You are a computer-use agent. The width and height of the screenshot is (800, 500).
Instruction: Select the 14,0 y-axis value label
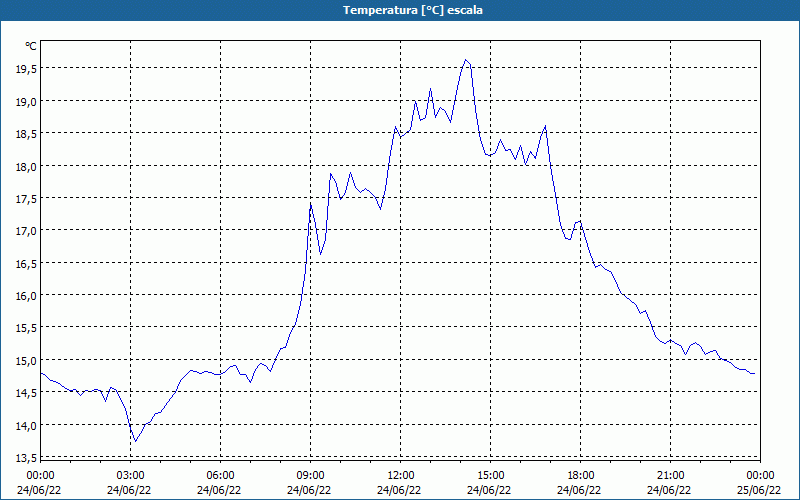tap(26, 426)
